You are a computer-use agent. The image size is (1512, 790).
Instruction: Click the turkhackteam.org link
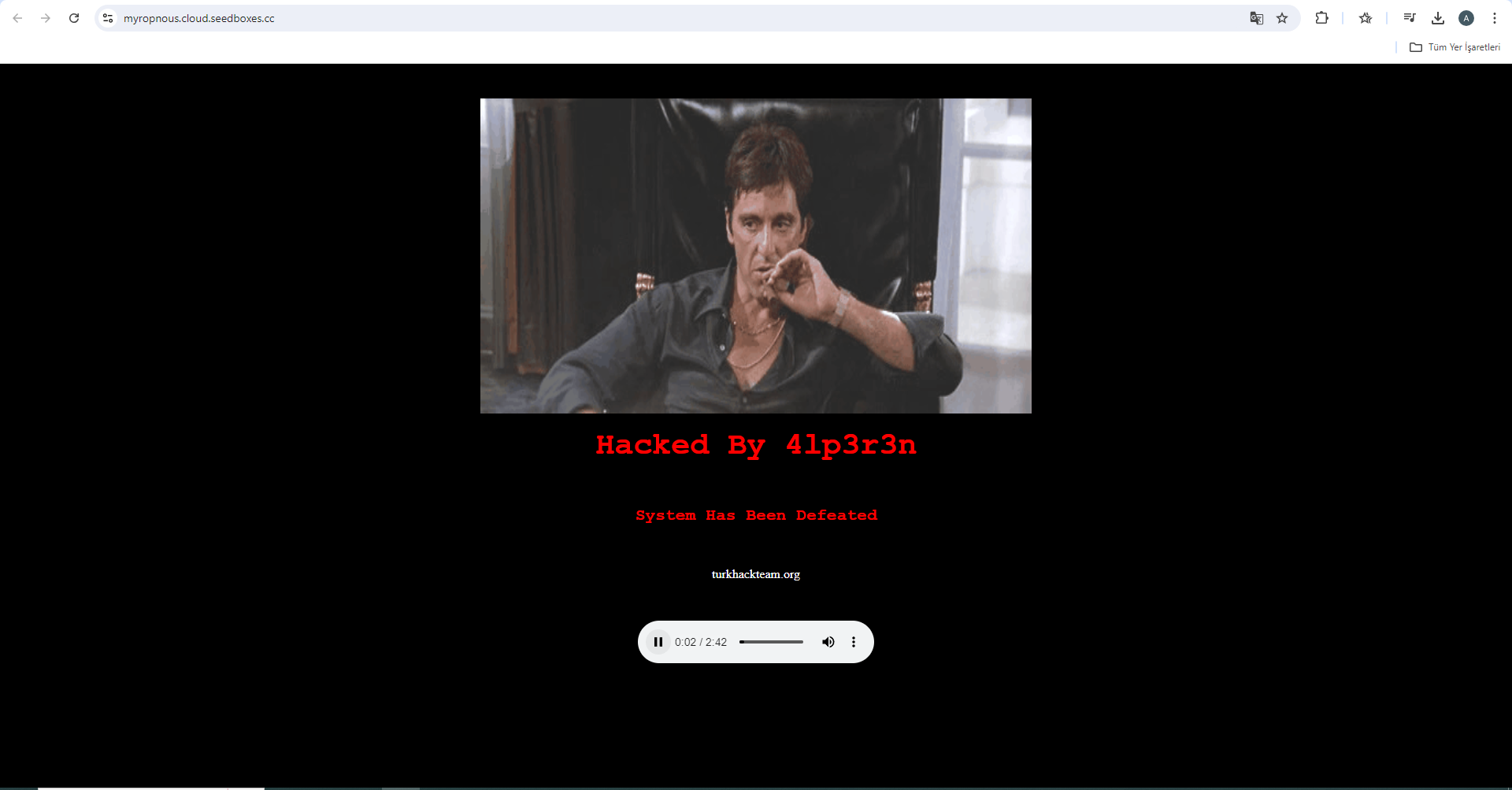(x=756, y=574)
